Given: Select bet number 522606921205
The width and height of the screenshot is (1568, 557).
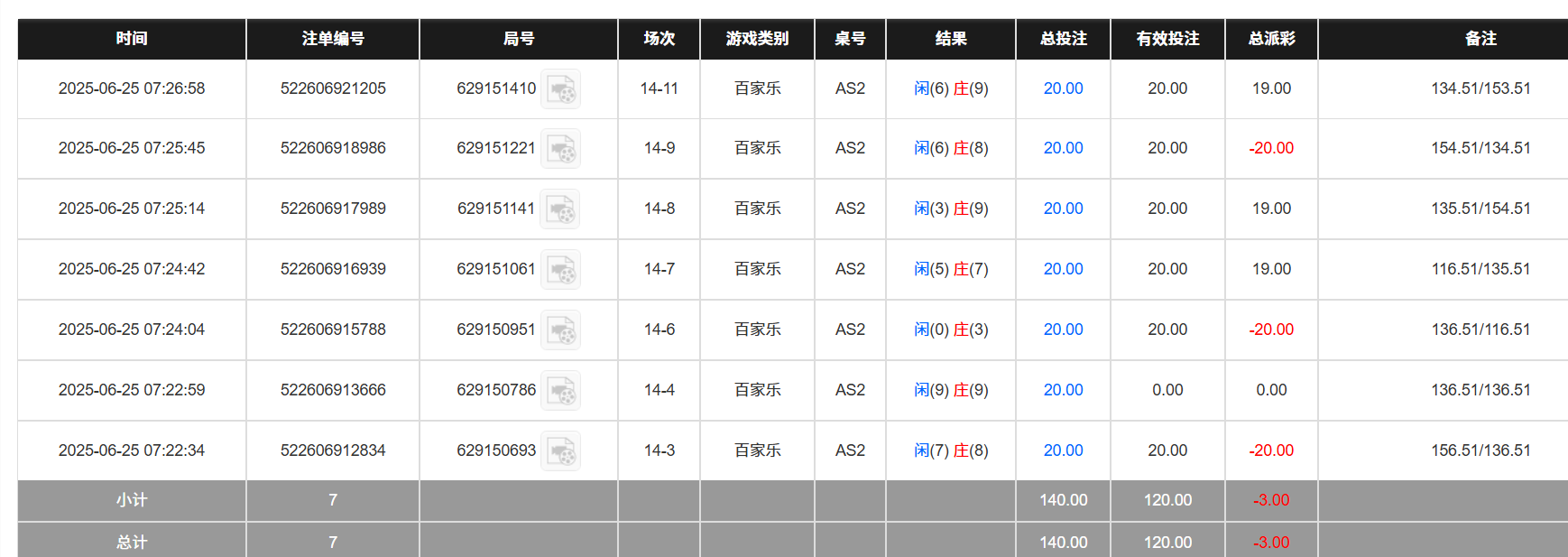Looking at the screenshot, I should (x=333, y=88).
